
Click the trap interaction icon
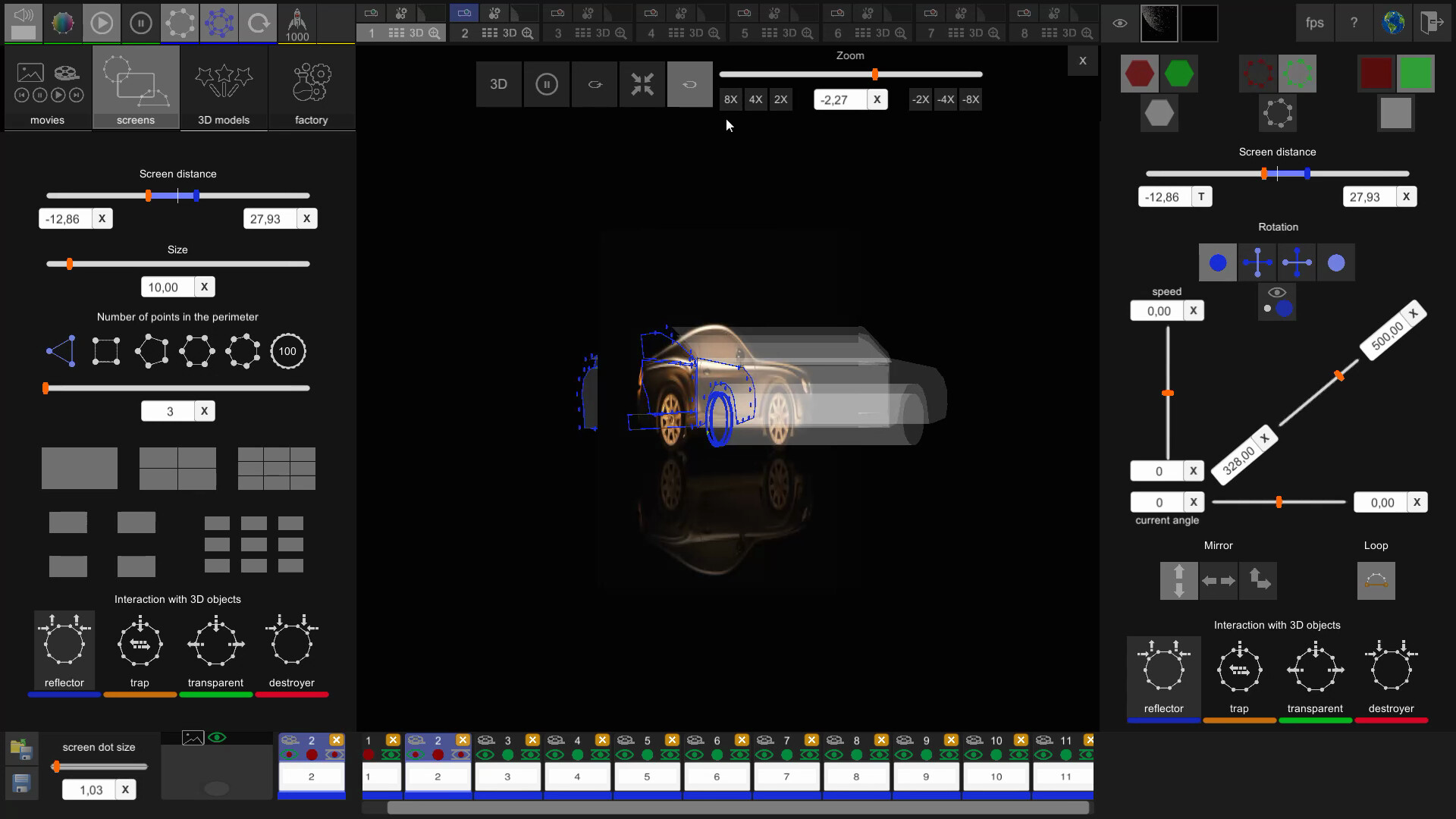point(140,645)
